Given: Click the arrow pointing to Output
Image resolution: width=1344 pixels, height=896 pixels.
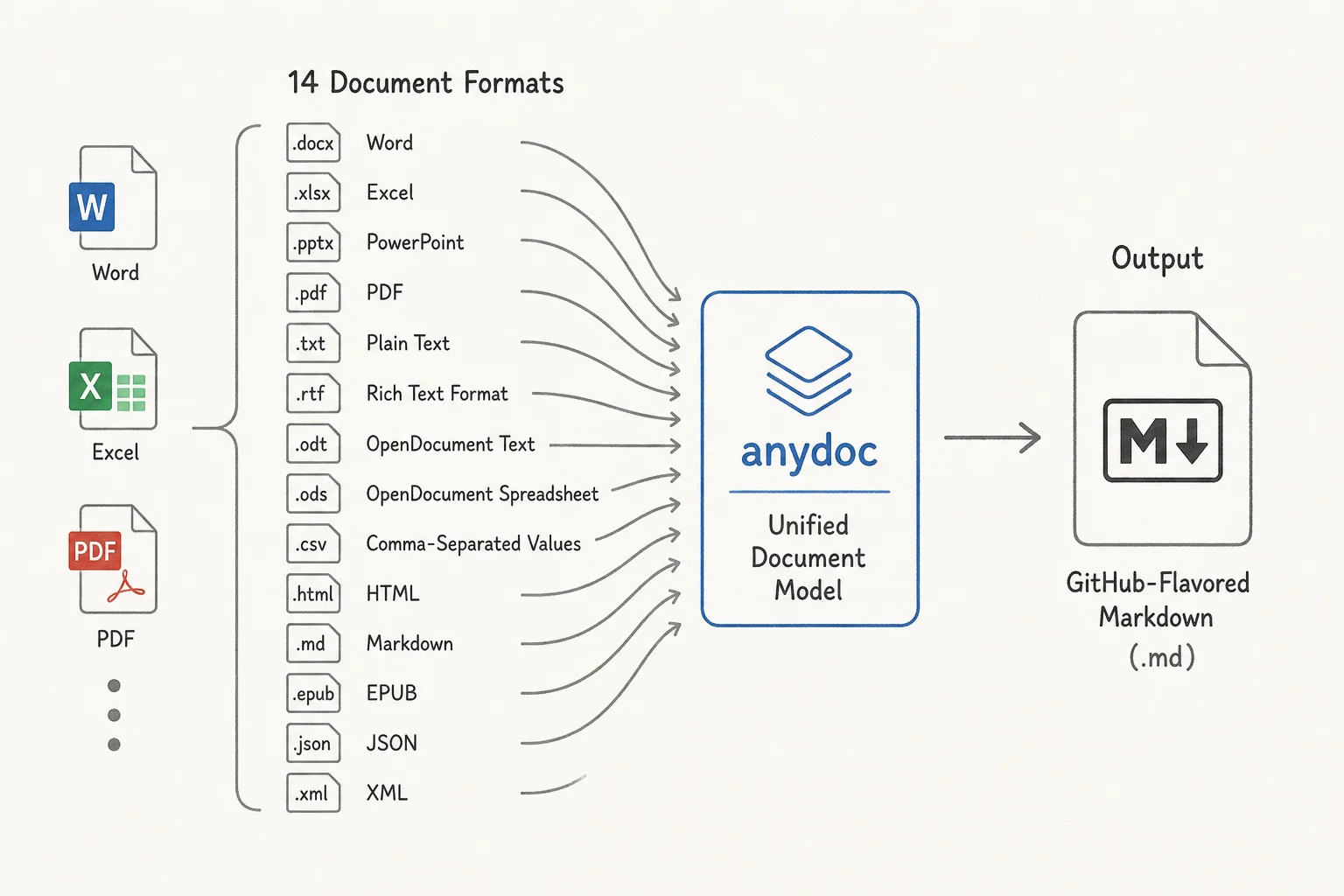Looking at the screenshot, I should pyautogui.click(x=992, y=437).
